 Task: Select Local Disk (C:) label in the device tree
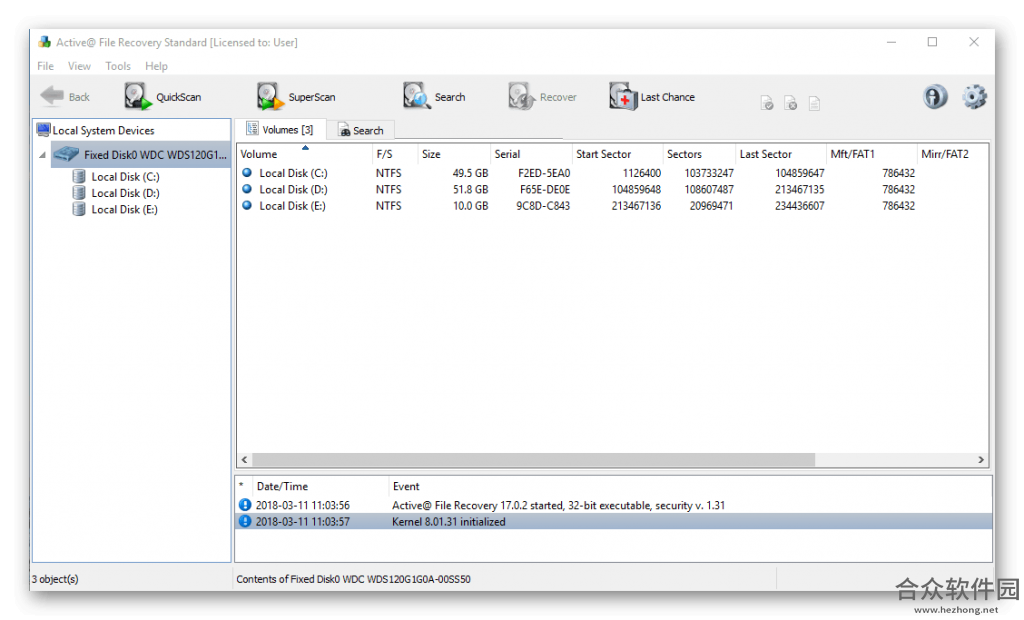pyautogui.click(x=125, y=176)
